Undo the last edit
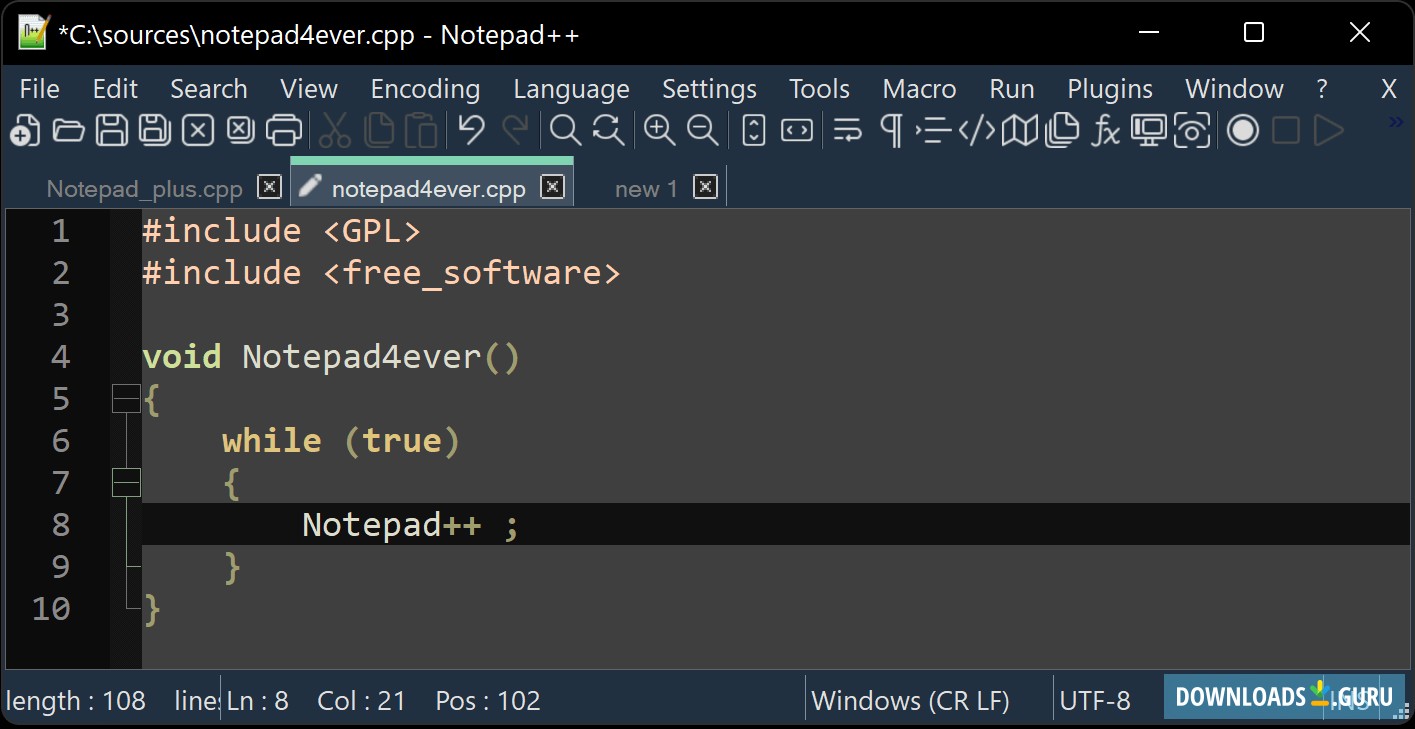The image size is (1415, 729). [472, 131]
